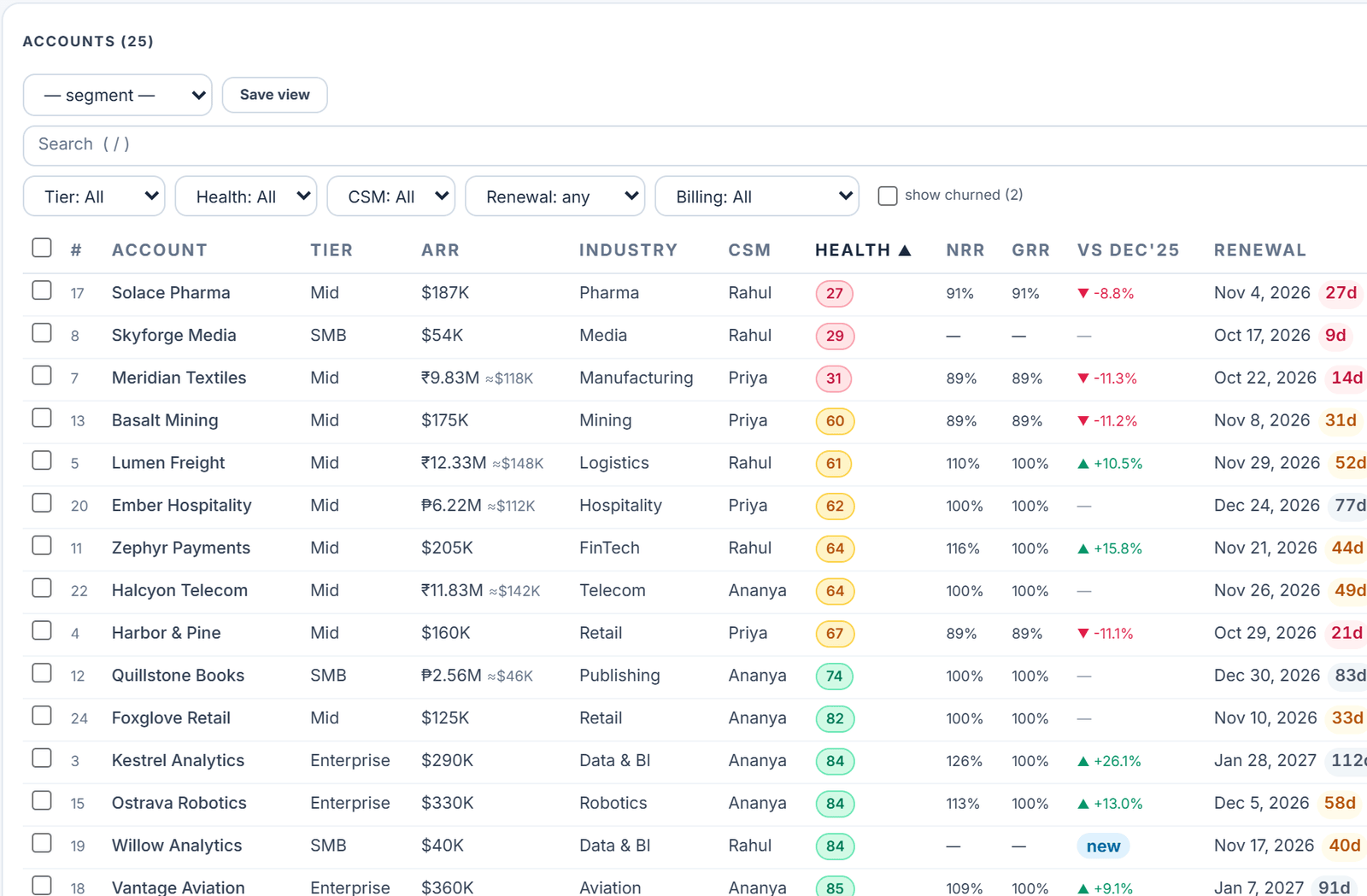Open the Meridian Textiles account

(x=179, y=378)
